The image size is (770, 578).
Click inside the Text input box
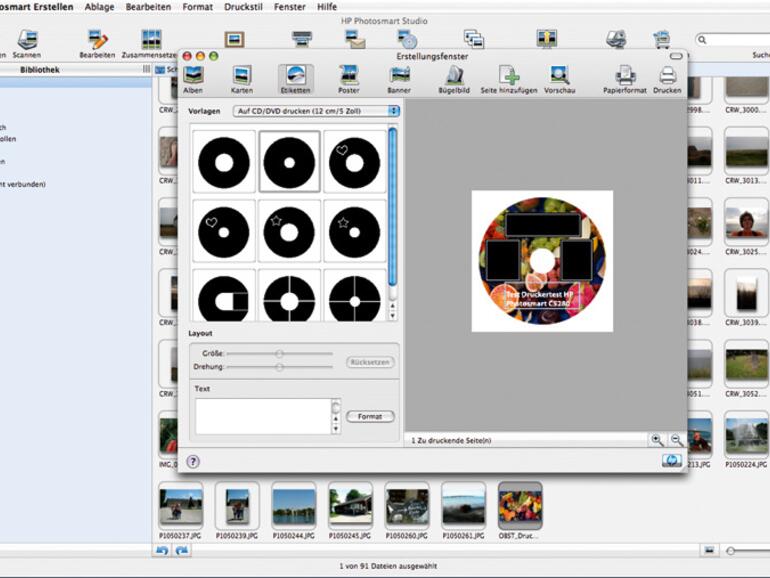pos(262,415)
